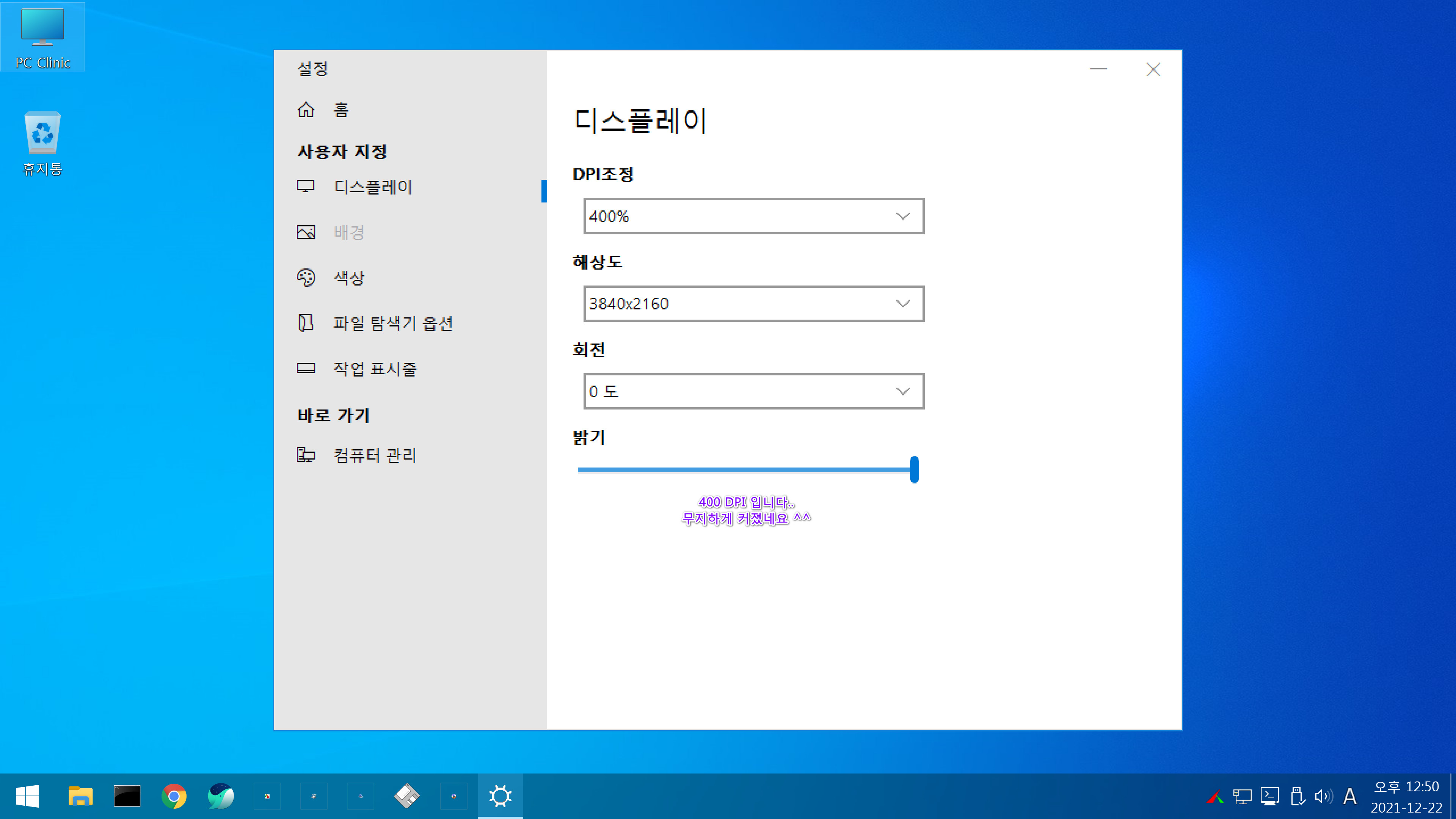Open 파일 탐색기 옵션 in the sidebar
This screenshot has height=819, width=1456.
pyautogui.click(x=393, y=323)
